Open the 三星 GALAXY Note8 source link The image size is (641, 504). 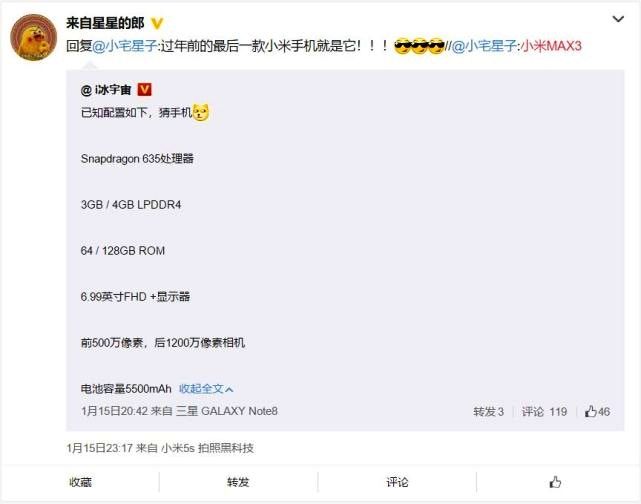pyautogui.click(x=227, y=411)
